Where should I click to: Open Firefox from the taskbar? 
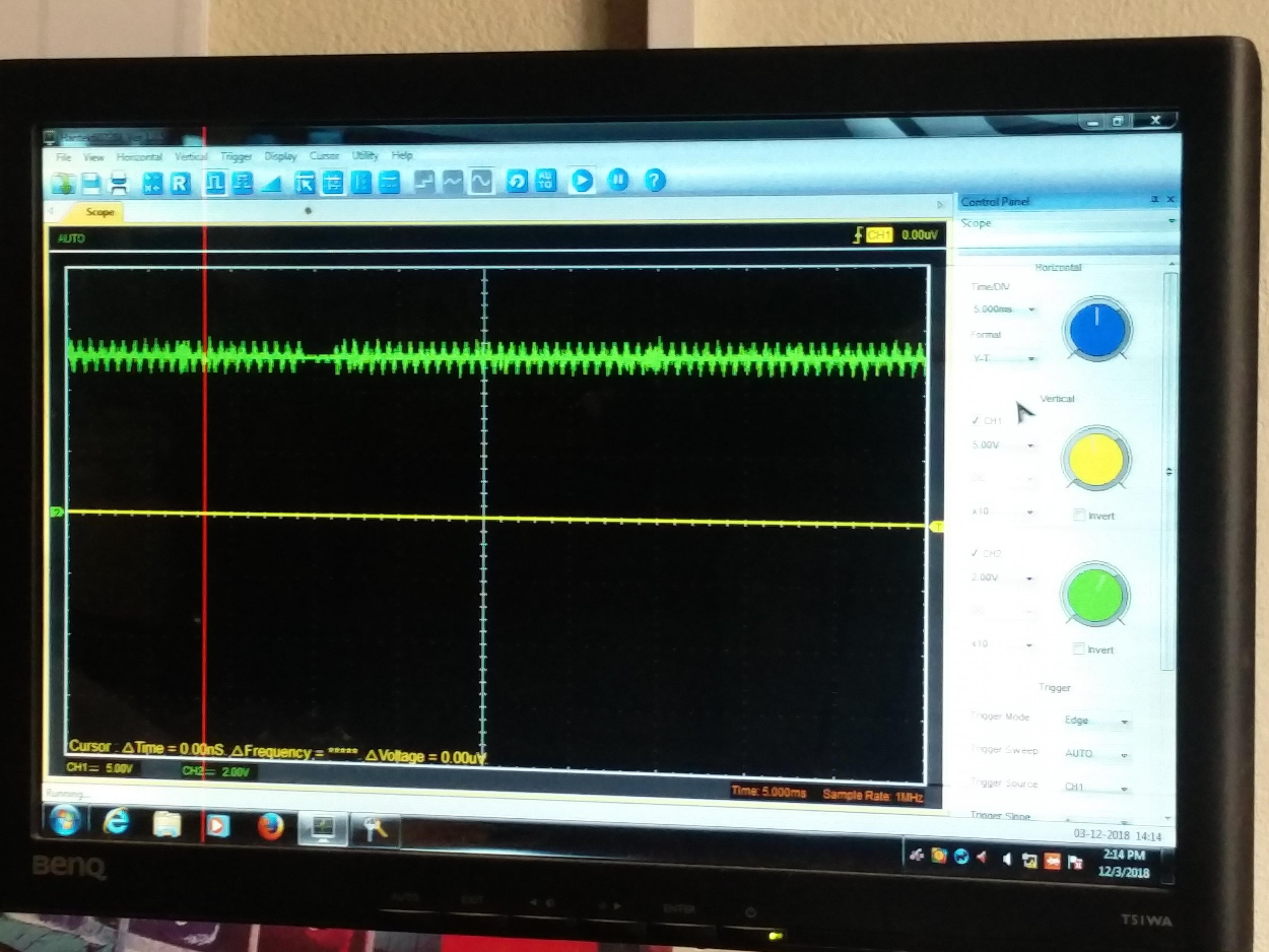tap(270, 827)
